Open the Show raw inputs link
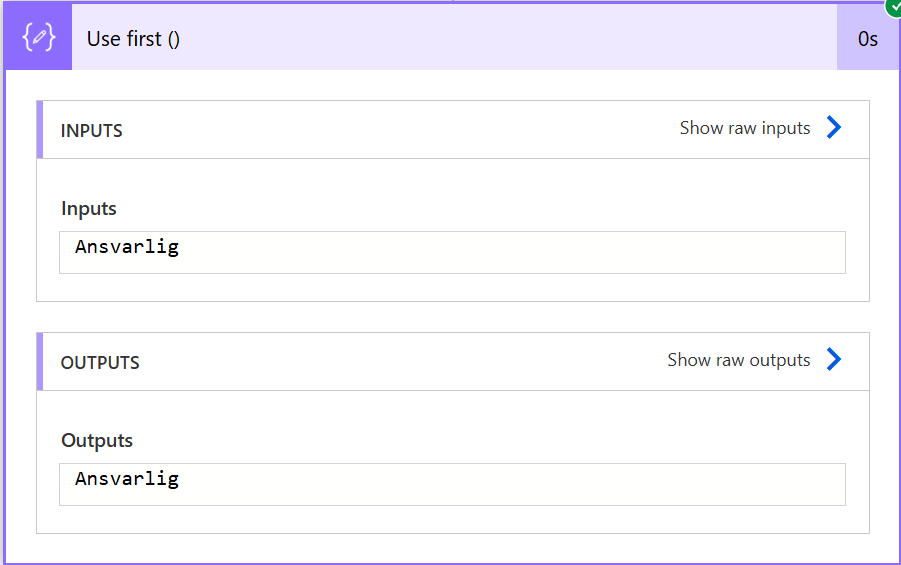901x565 pixels. 745,128
